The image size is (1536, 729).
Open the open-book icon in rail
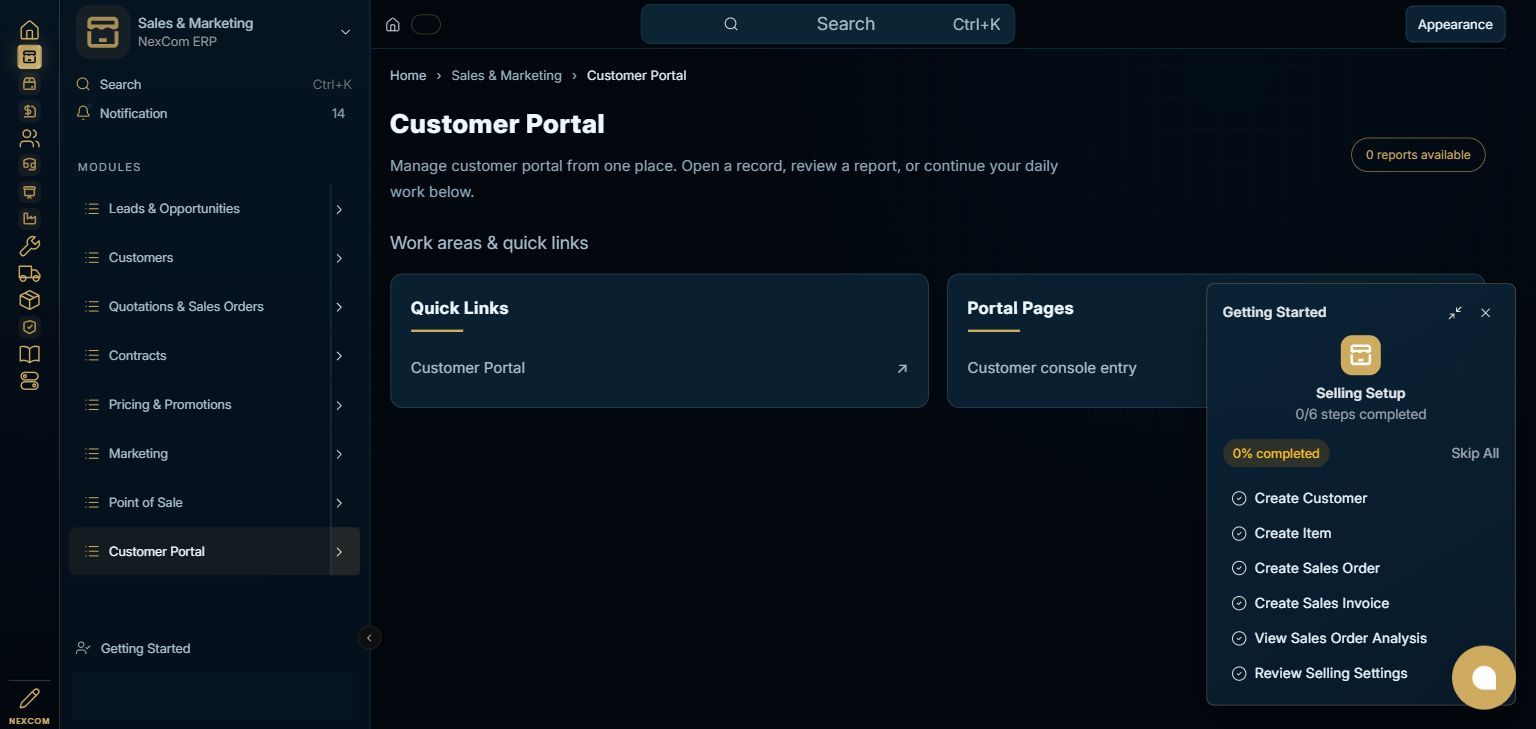[30, 354]
